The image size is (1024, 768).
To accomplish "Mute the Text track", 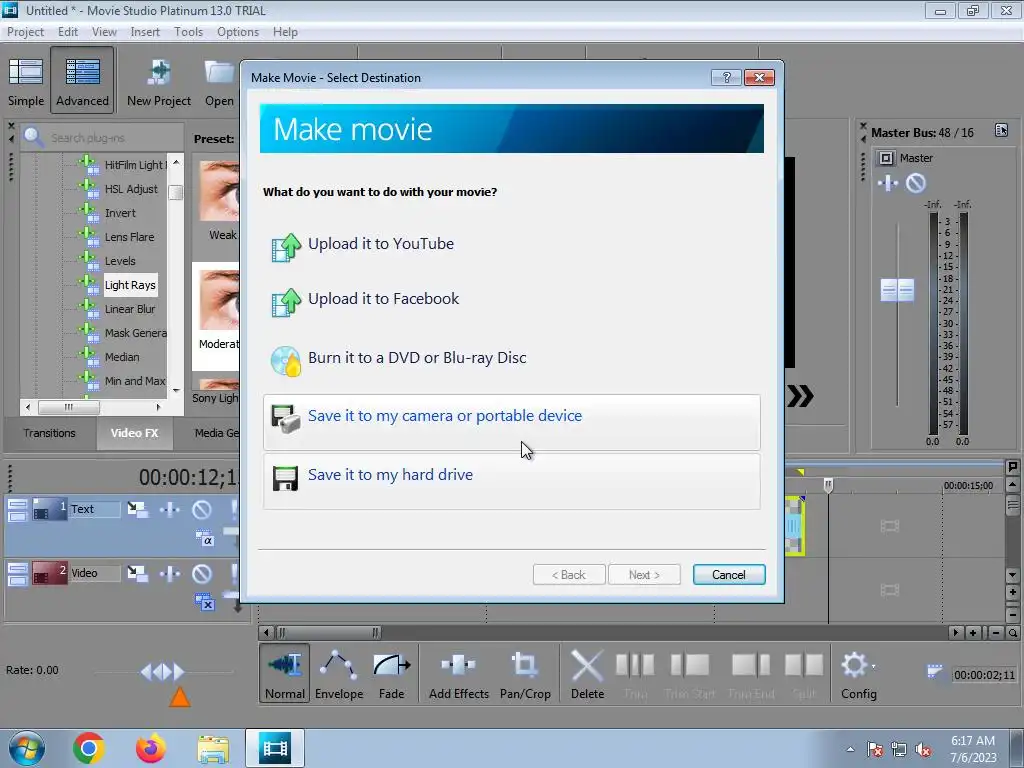I will coord(202,509).
